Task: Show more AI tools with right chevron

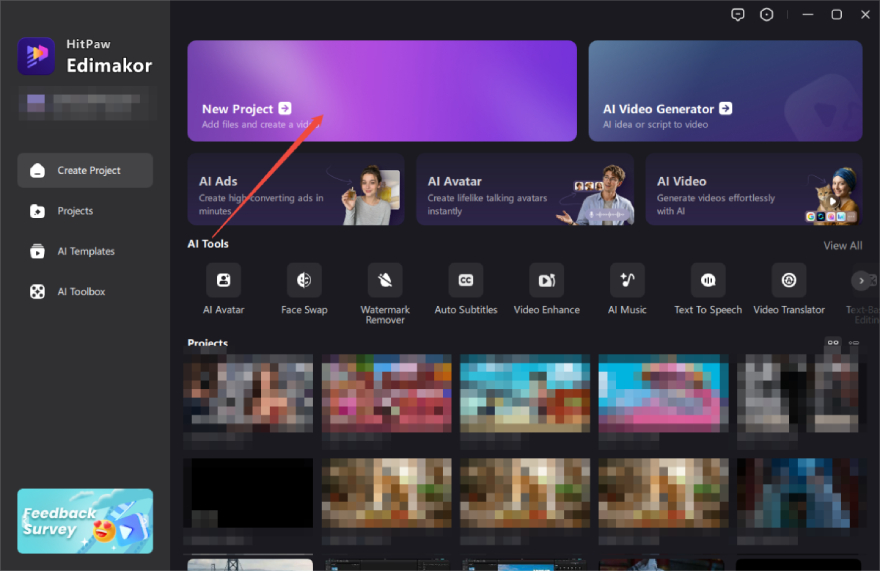Action: pyautogui.click(x=861, y=280)
